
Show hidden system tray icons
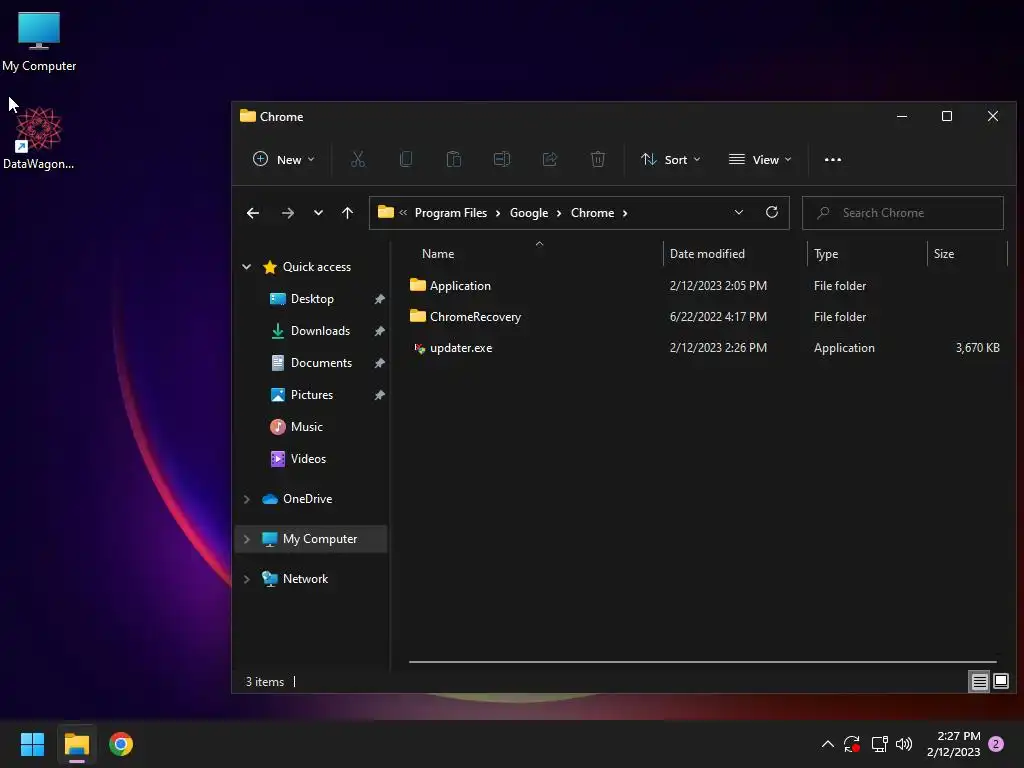[827, 744]
